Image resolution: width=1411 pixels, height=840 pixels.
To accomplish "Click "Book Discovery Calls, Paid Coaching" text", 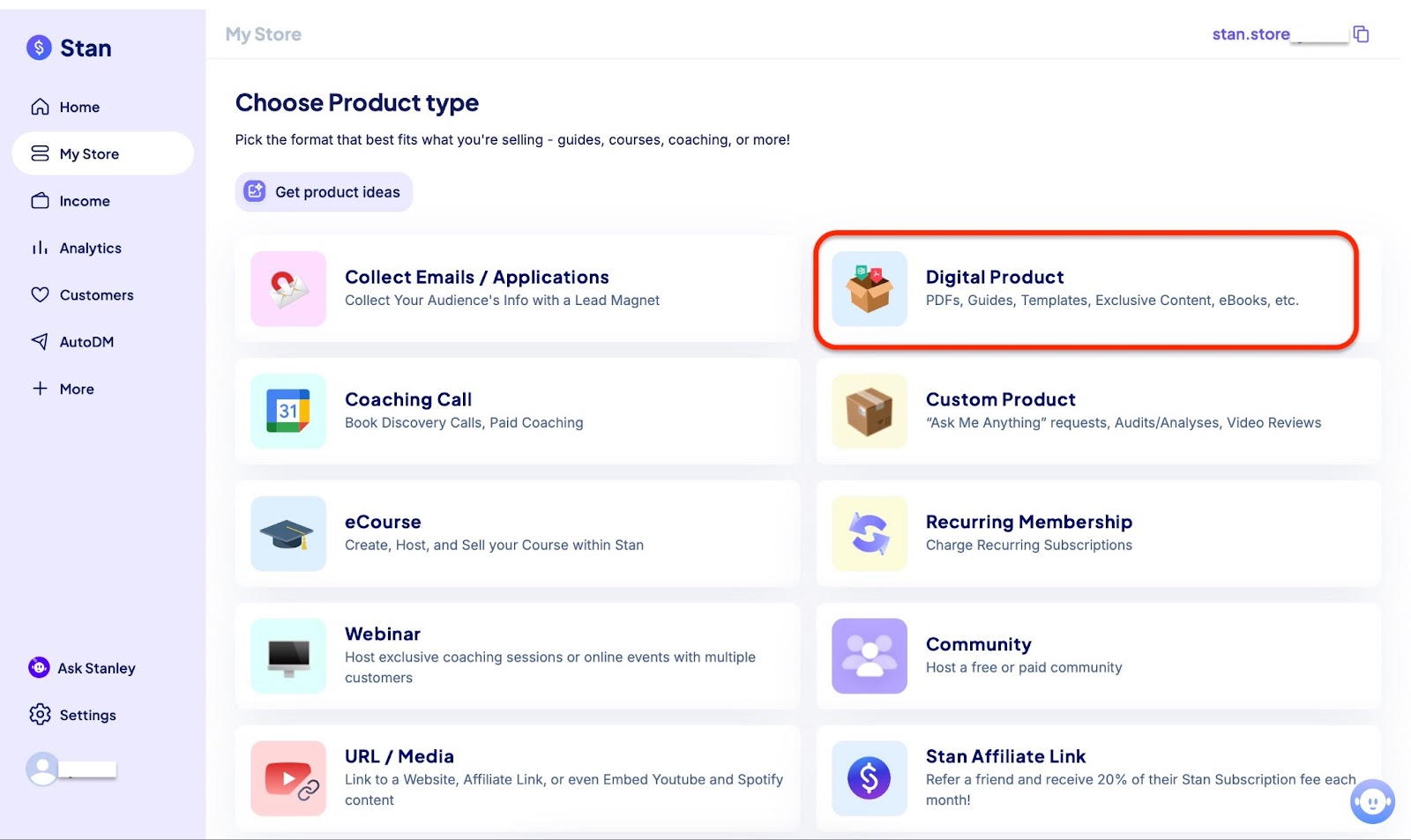I will click(464, 423).
